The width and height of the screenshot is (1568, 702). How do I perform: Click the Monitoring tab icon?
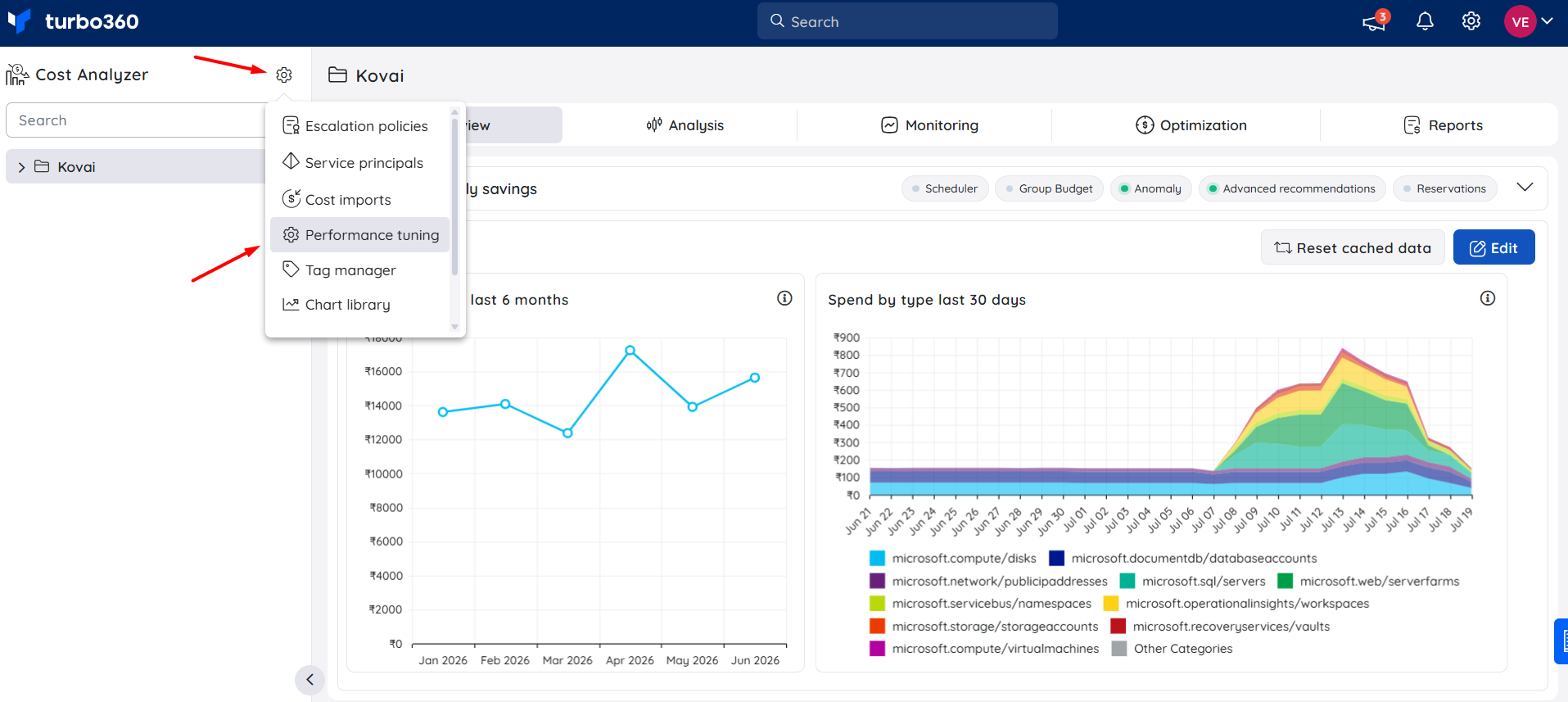(x=889, y=125)
